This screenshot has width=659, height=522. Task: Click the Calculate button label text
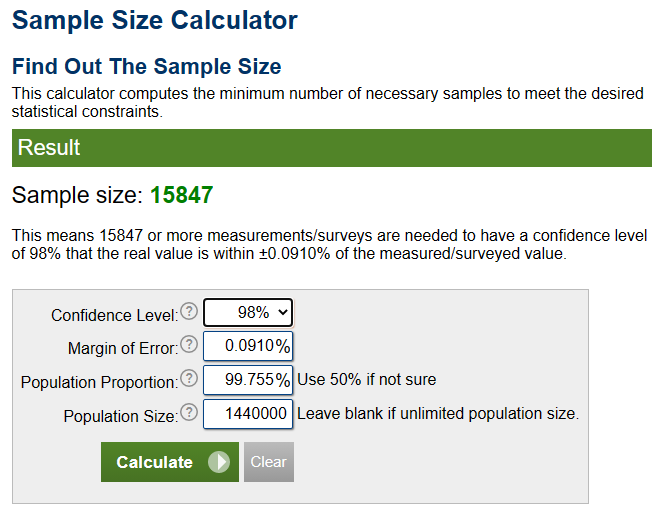[x=154, y=462]
